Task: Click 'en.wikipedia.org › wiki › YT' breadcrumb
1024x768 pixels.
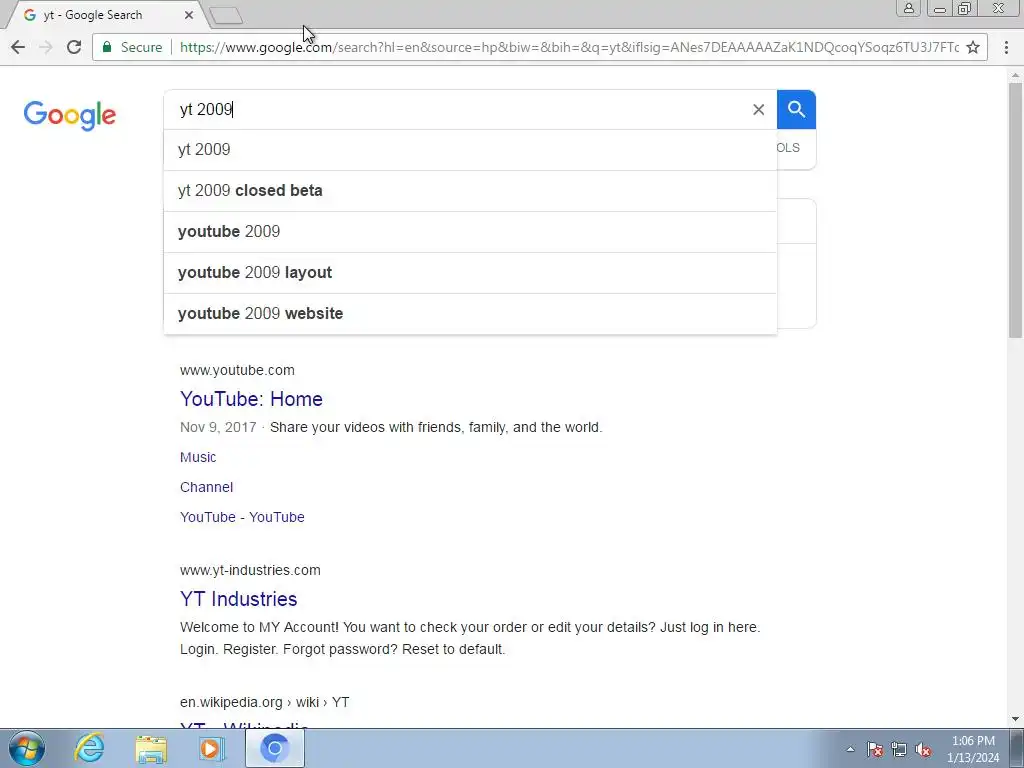Action: click(x=264, y=703)
